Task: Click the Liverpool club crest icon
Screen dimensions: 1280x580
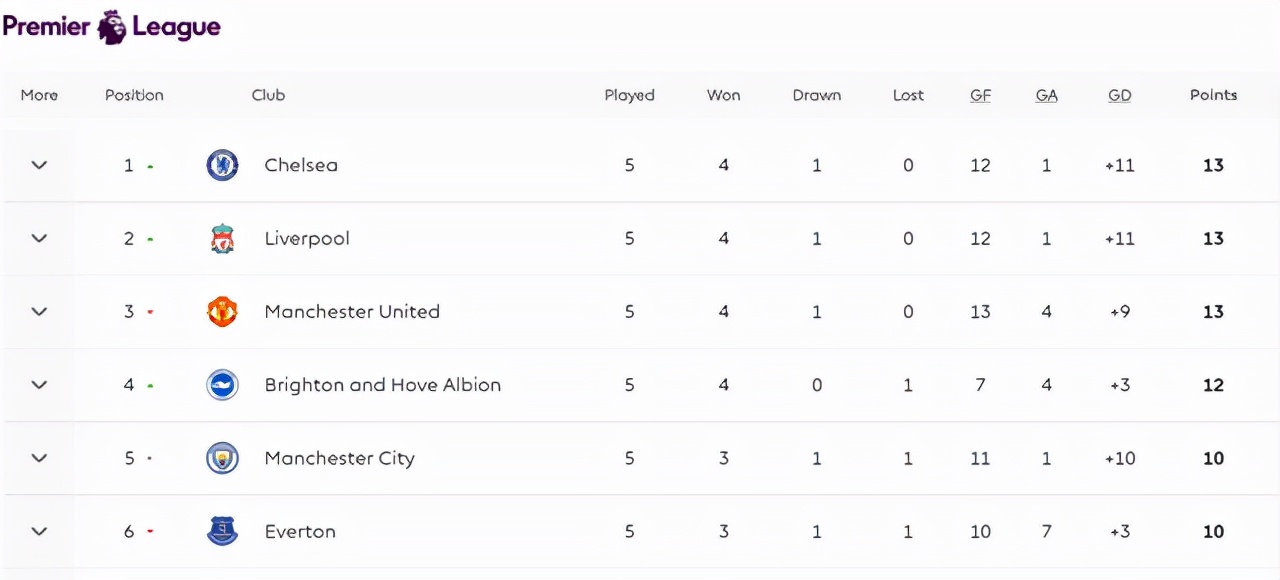Action: [x=222, y=239]
